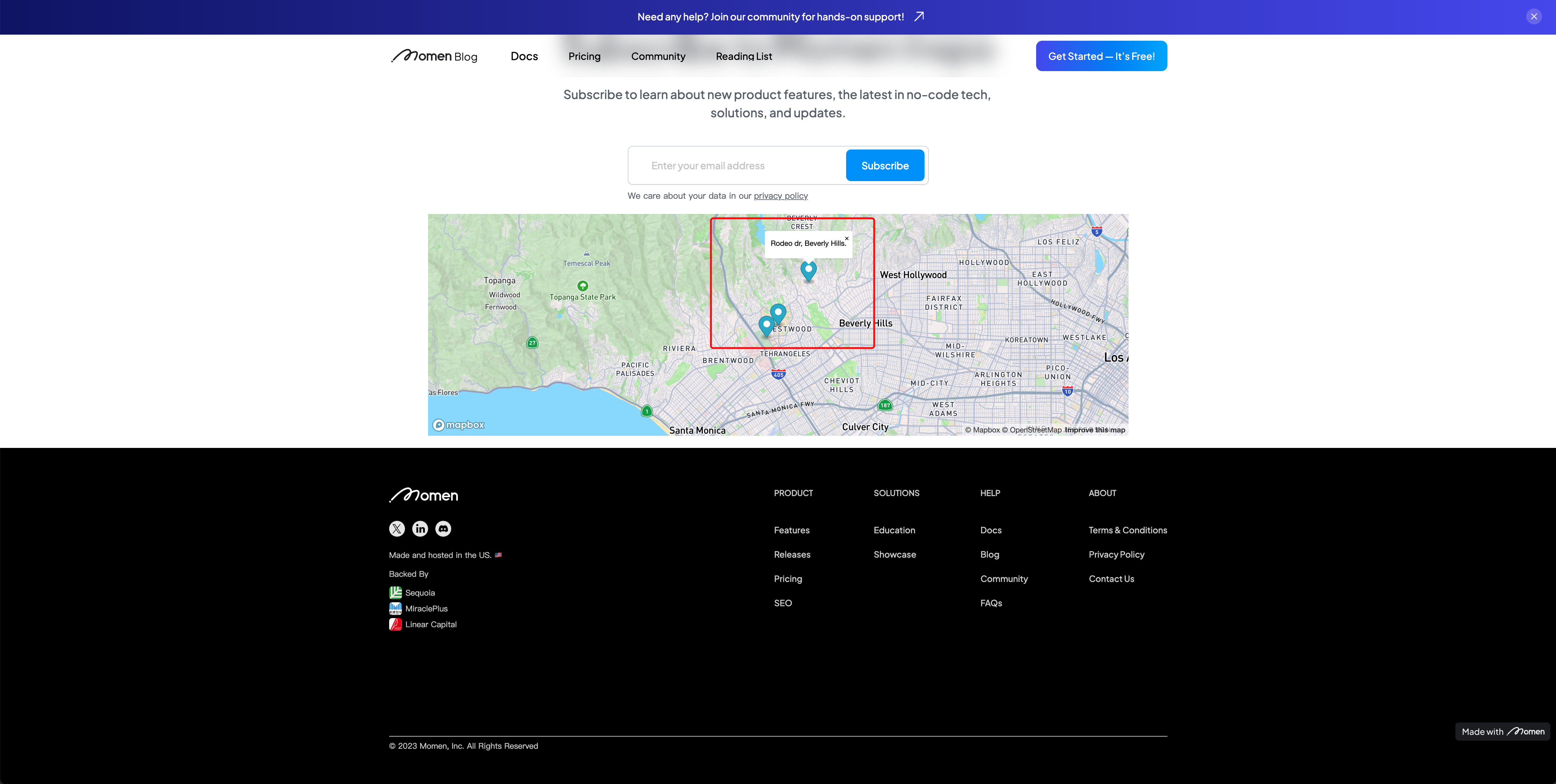Open the Docs footer link under Help
The image size is (1556, 784).
click(991, 531)
